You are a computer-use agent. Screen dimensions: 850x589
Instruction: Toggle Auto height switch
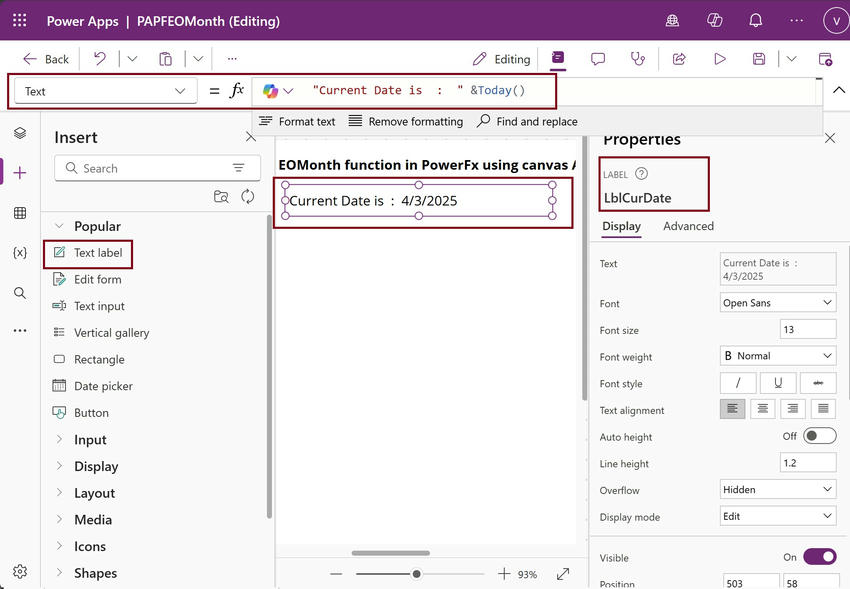click(820, 436)
